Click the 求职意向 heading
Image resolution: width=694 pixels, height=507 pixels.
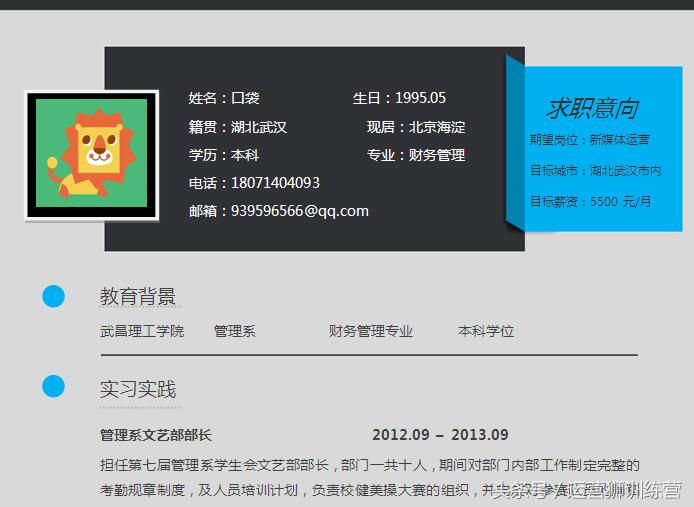(x=592, y=108)
